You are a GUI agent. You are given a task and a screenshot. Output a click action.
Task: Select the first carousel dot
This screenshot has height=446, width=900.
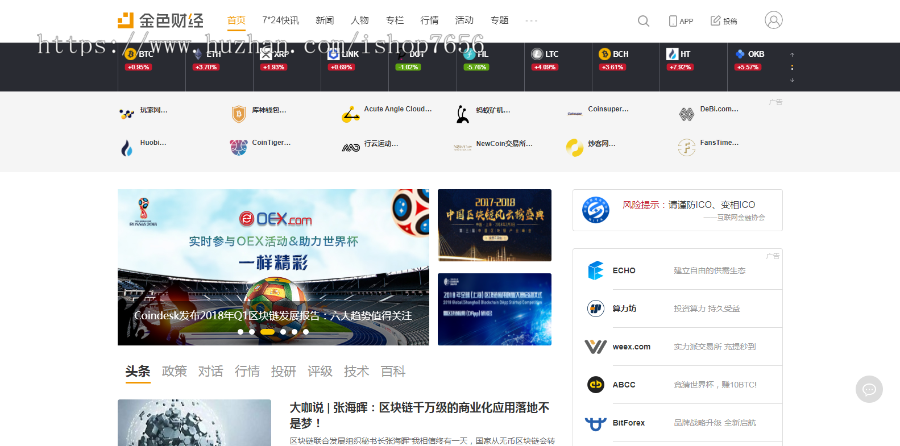tap(240, 332)
